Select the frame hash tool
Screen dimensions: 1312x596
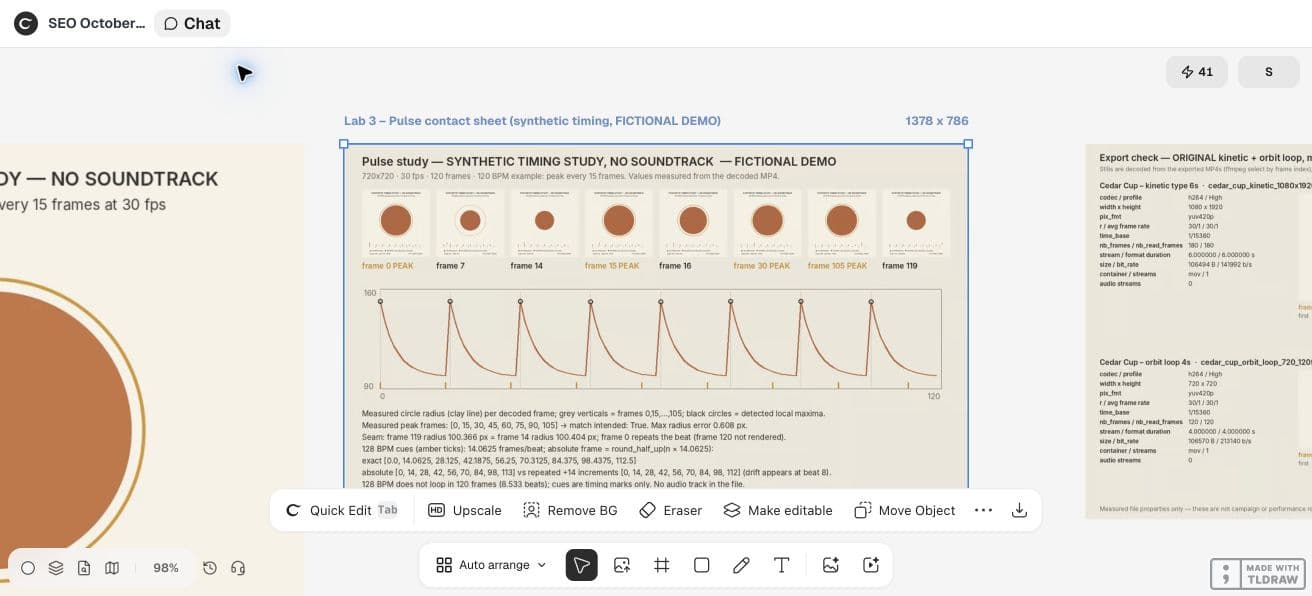(662, 565)
